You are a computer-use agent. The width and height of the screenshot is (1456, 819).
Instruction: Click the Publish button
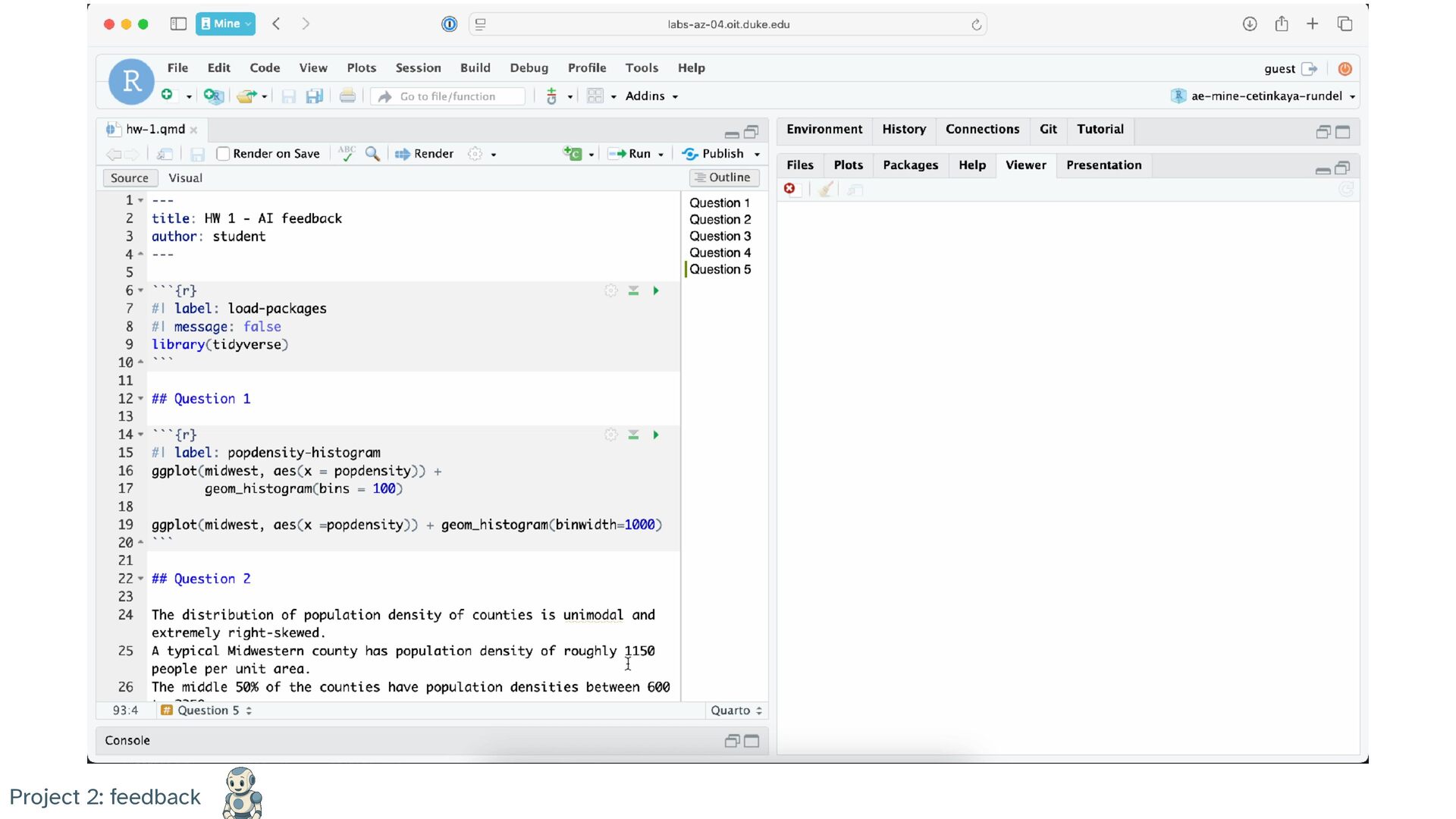coord(713,154)
